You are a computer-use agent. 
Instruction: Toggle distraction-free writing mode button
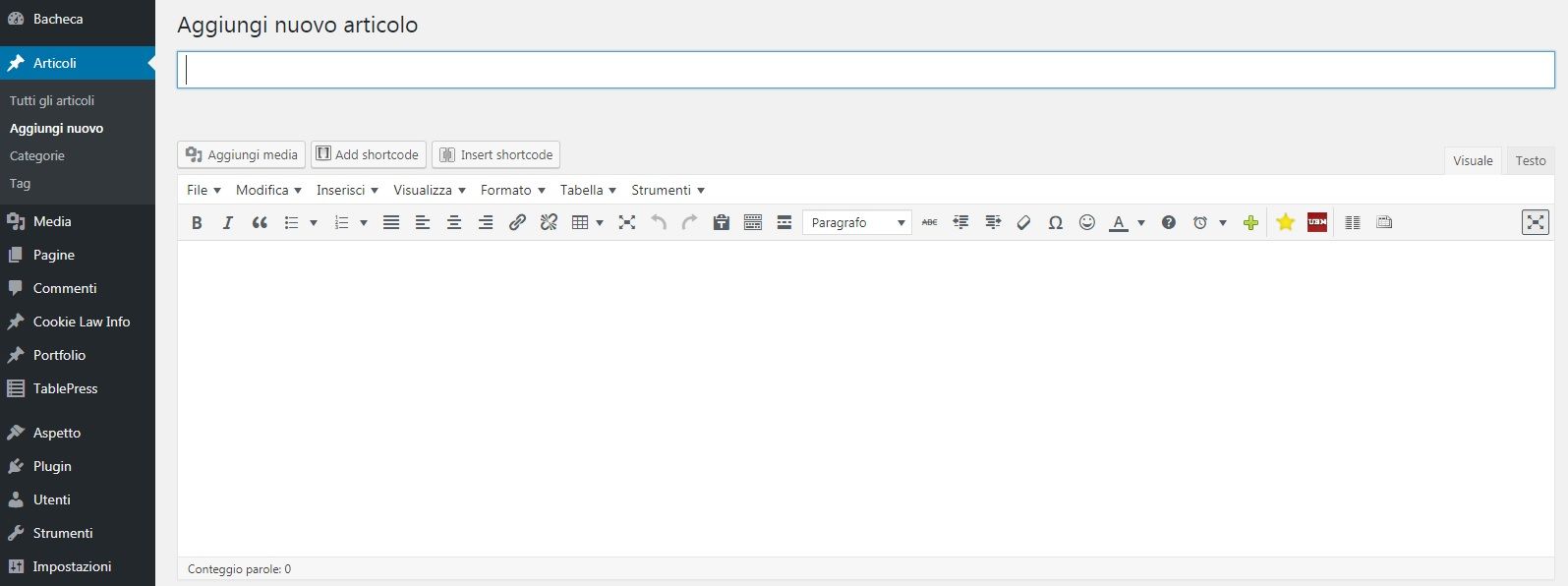pyautogui.click(x=1536, y=222)
